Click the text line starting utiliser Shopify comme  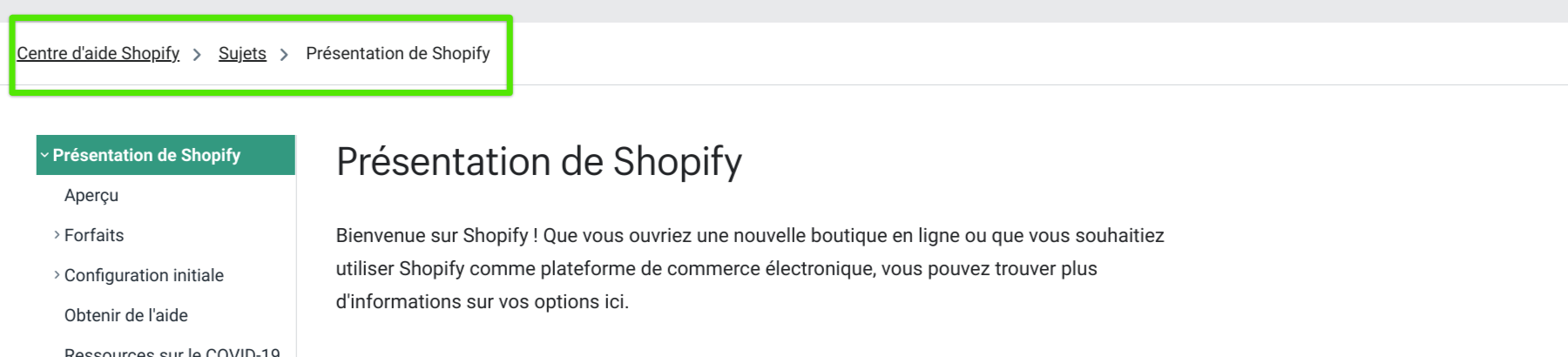pos(716,269)
